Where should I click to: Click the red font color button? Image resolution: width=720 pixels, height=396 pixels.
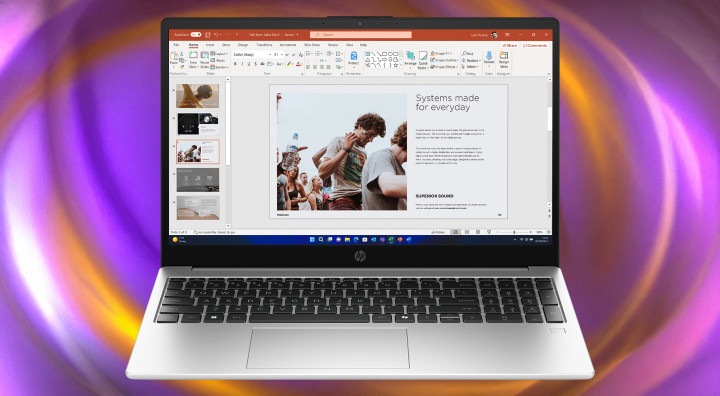tap(298, 64)
